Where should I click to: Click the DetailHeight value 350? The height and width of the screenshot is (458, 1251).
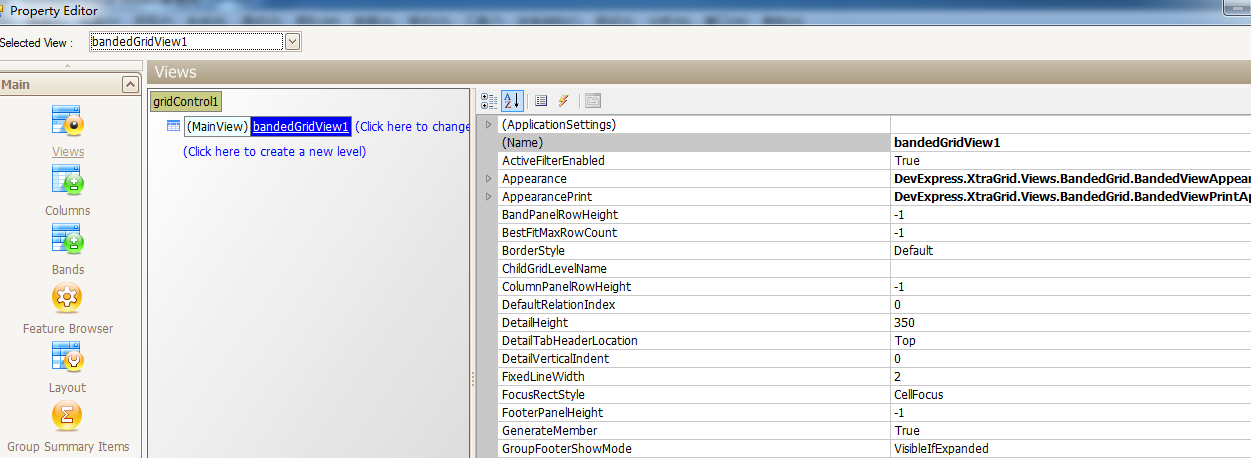tap(1070, 323)
